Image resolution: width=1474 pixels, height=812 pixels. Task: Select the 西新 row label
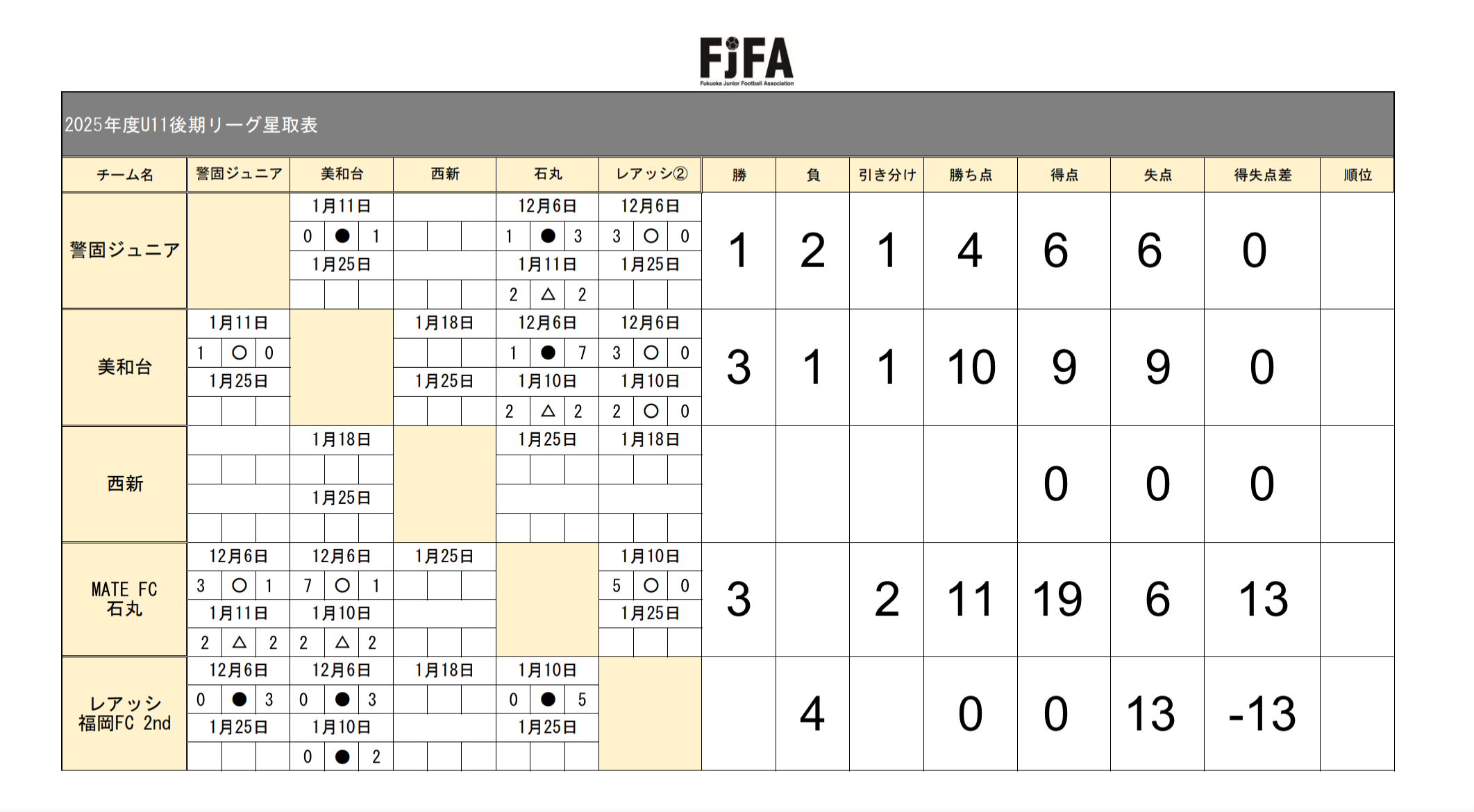[x=124, y=484]
